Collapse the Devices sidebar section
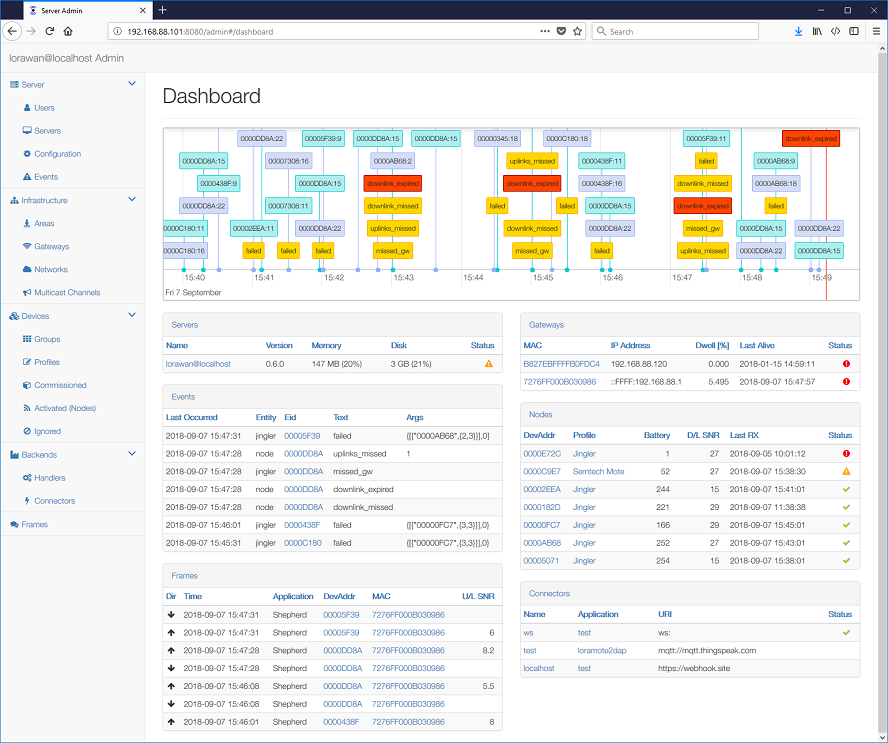The height and width of the screenshot is (743, 888). [132, 316]
